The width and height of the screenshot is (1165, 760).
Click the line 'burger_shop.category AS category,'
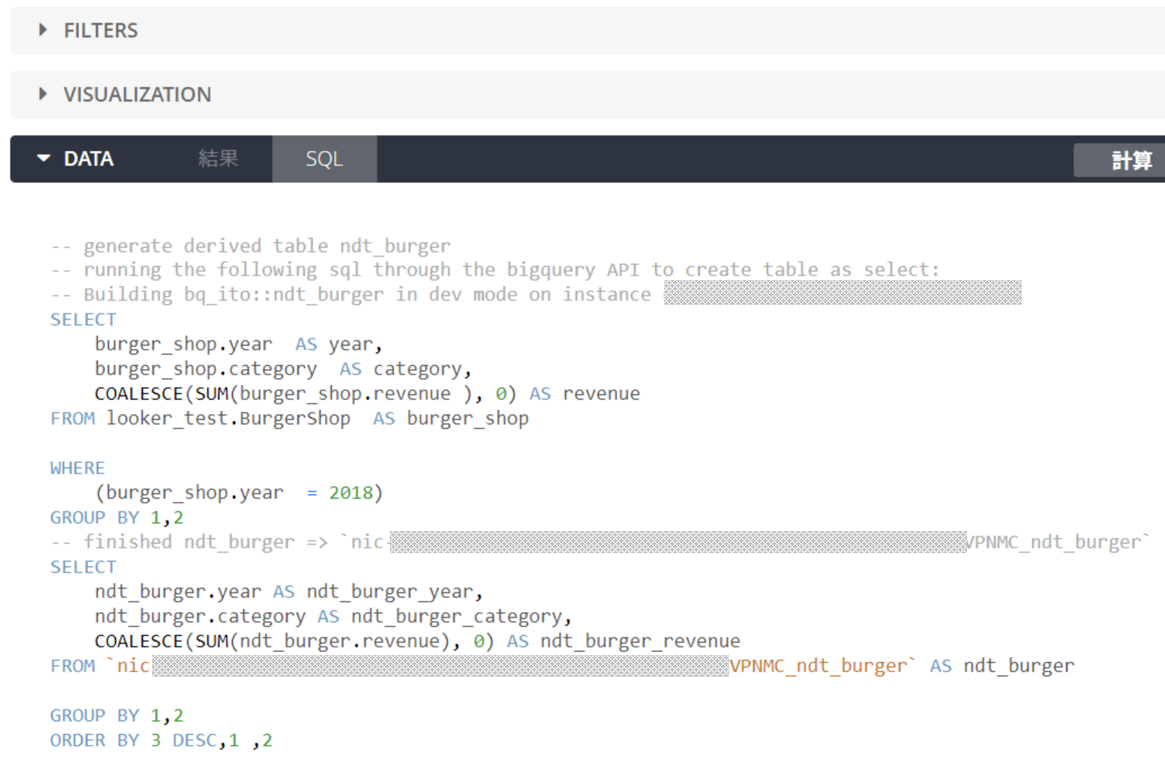click(283, 369)
